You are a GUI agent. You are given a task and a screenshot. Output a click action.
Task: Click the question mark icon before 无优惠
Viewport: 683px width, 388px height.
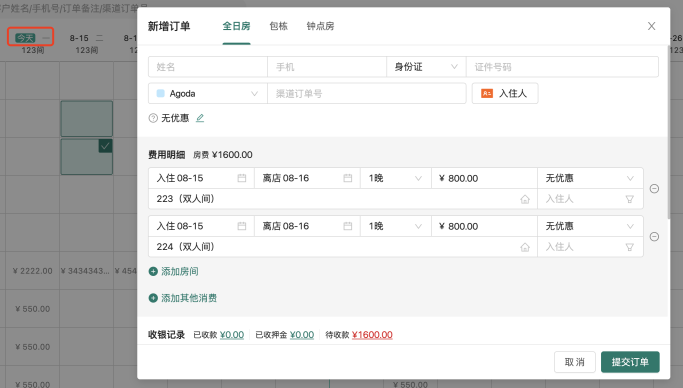[x=153, y=118]
